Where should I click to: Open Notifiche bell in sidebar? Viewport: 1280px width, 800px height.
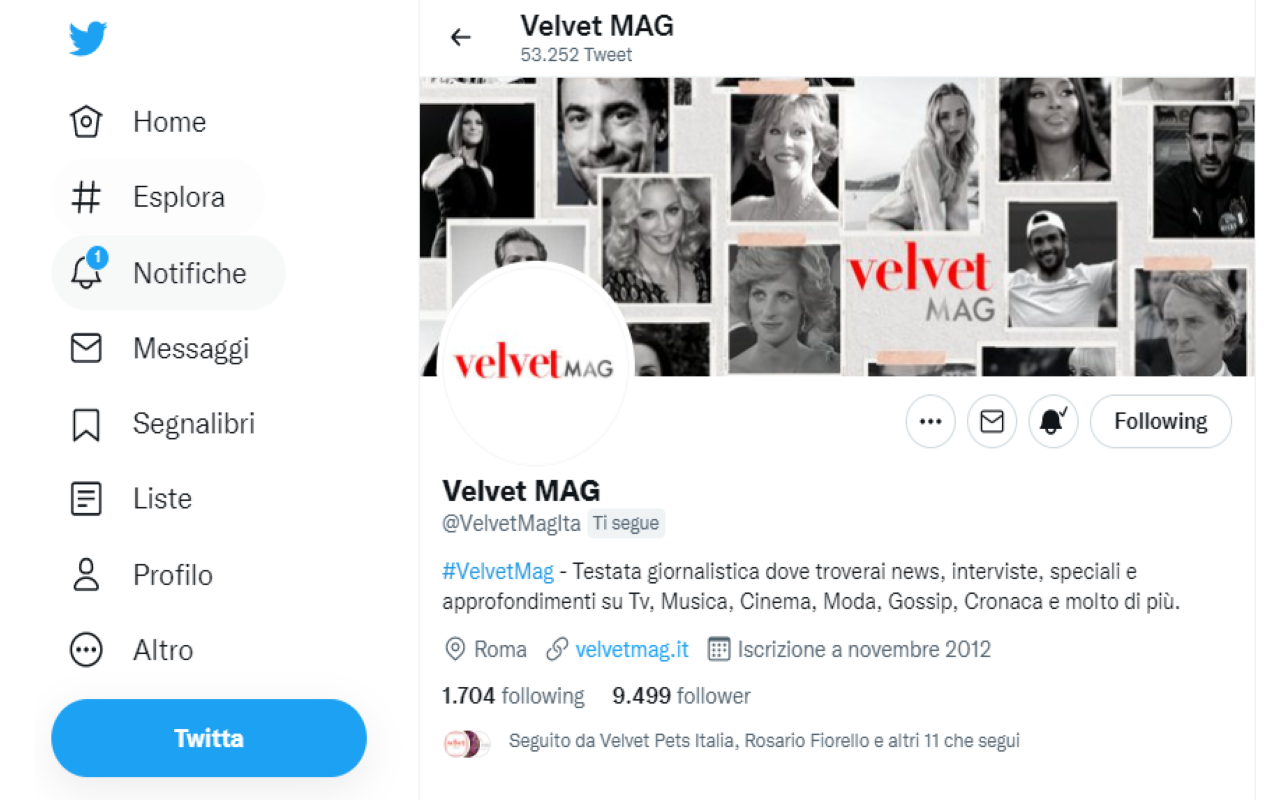click(87, 273)
